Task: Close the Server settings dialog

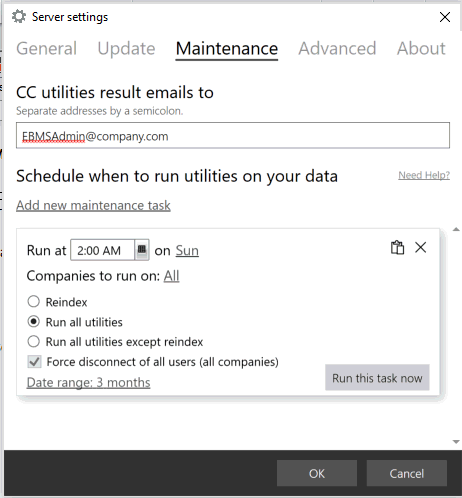Action: pos(445,17)
